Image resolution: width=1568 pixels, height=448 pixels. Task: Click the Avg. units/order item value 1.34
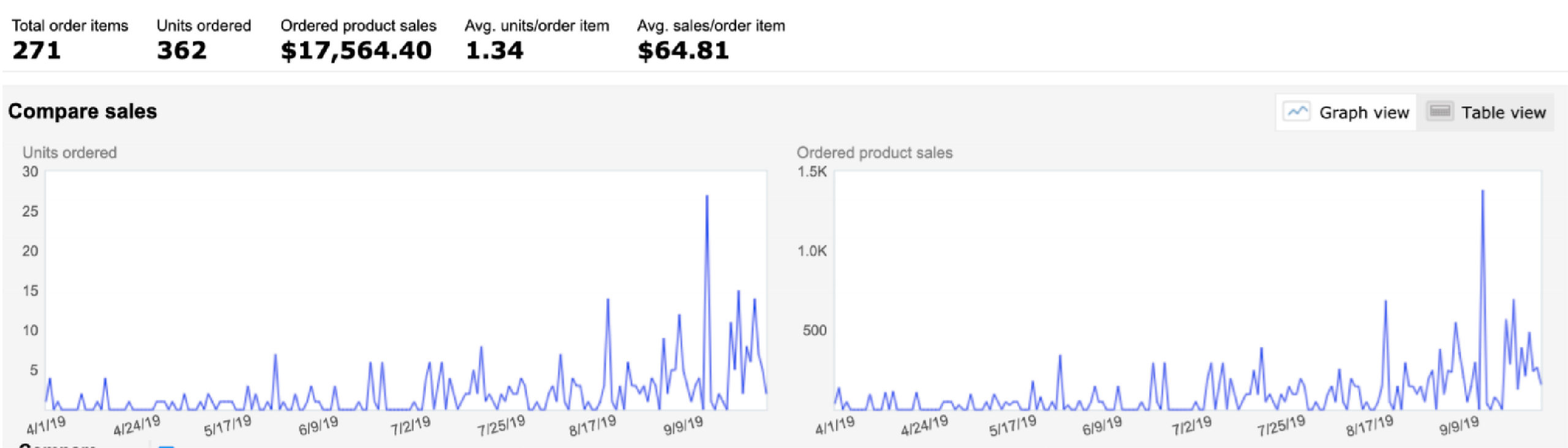[x=494, y=50]
